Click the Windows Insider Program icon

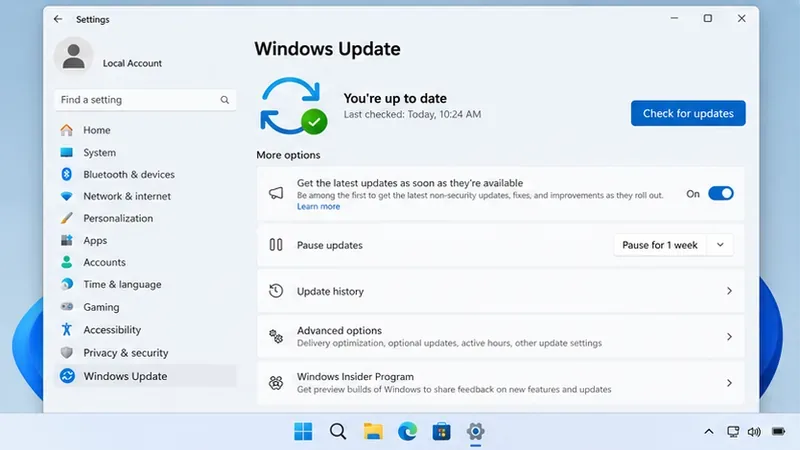[276, 383]
